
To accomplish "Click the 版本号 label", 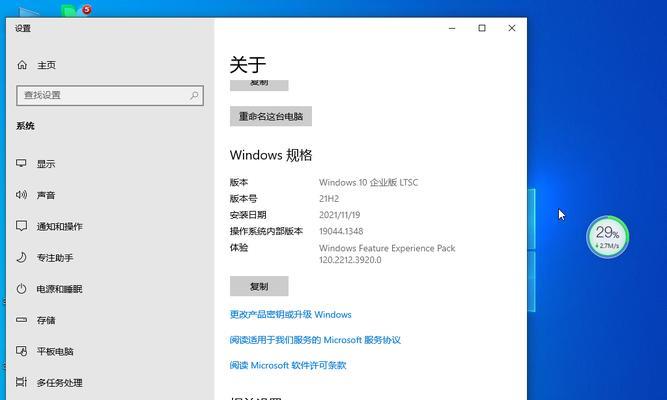I will coord(243,199).
